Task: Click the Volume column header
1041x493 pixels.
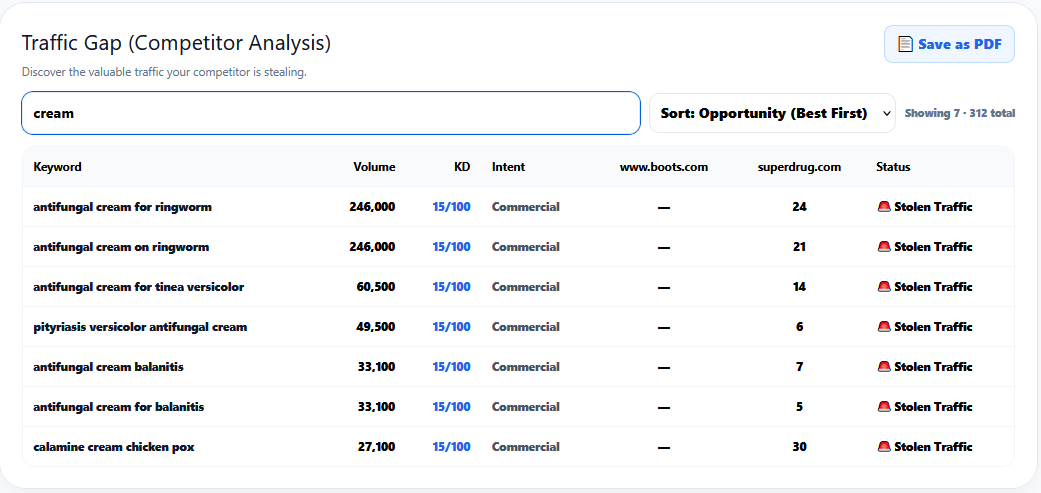Action: tap(374, 167)
